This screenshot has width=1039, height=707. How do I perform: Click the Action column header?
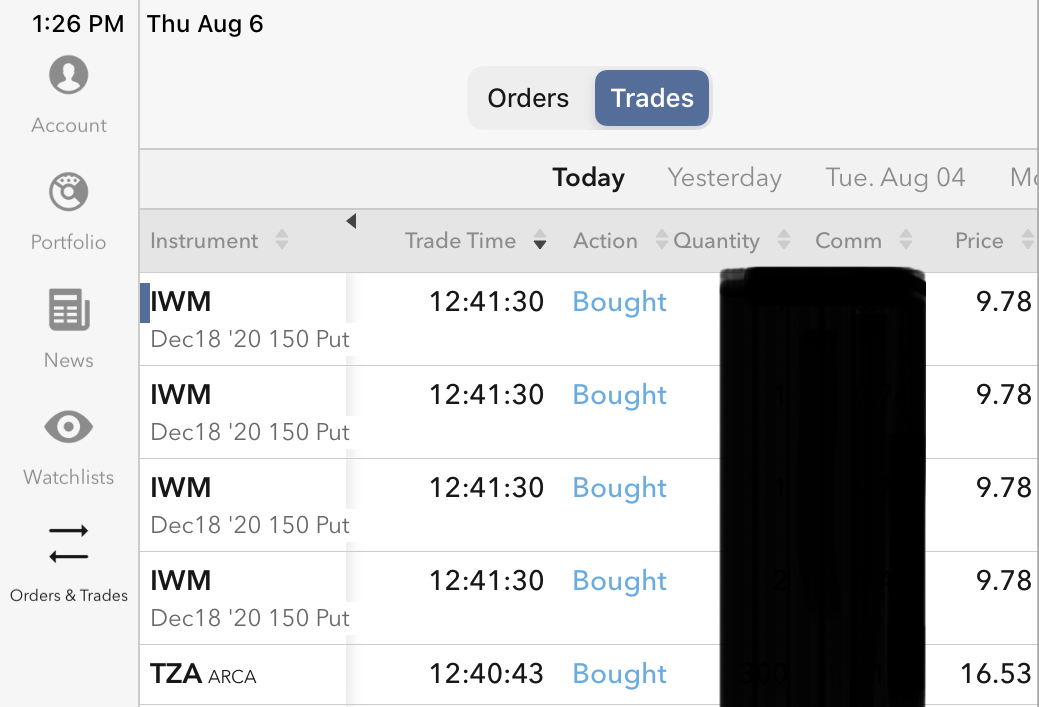click(605, 240)
